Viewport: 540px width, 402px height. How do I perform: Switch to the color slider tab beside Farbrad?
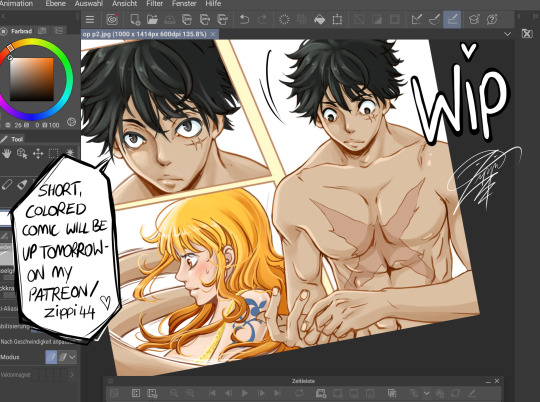[x=42, y=31]
